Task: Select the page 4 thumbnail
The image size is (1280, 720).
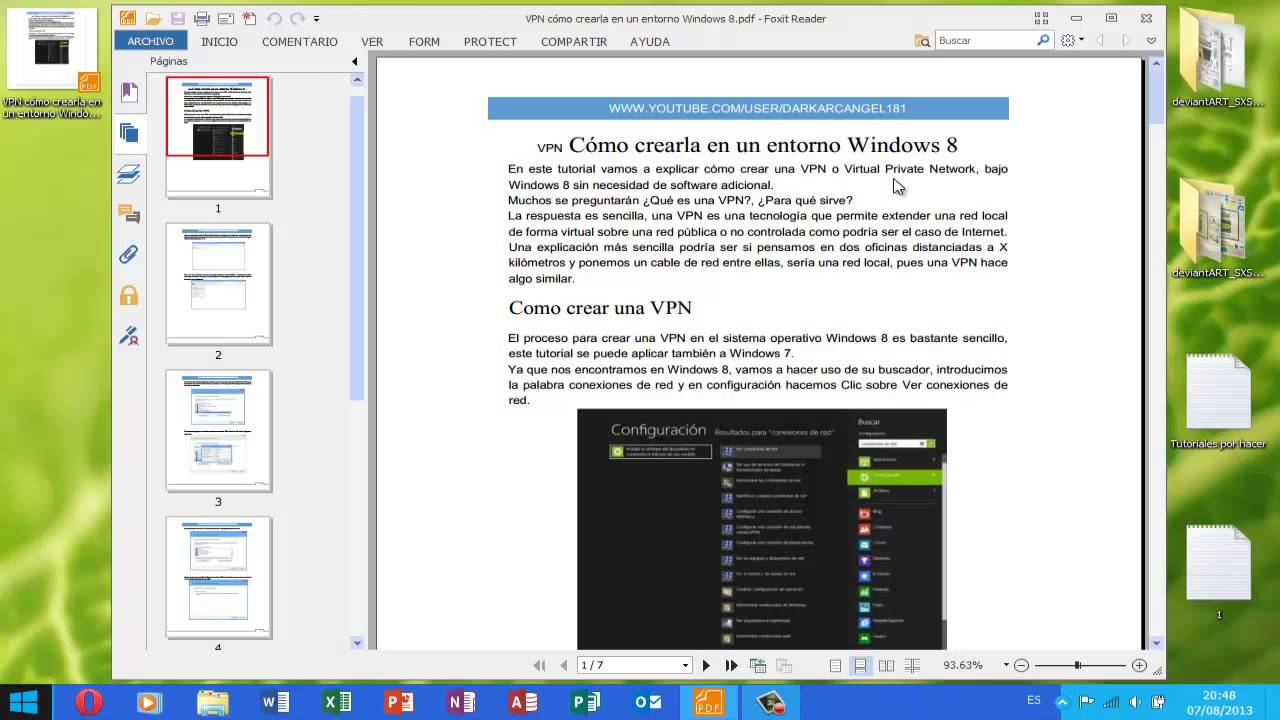Action: (218, 578)
